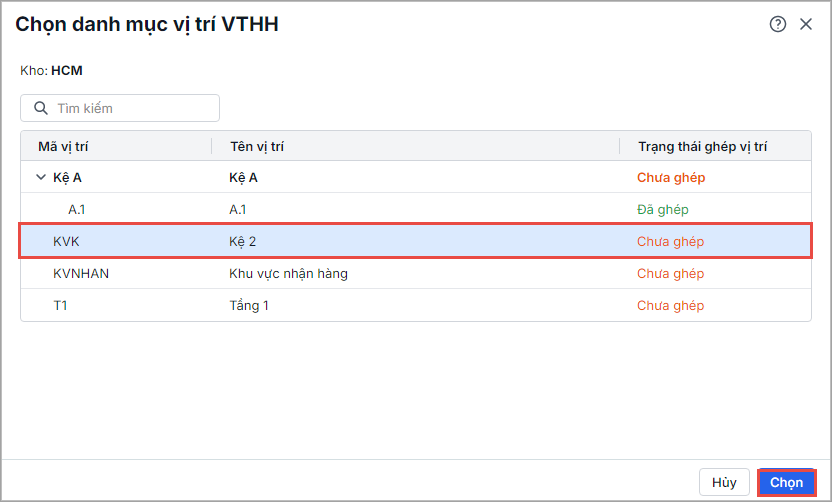
Task: Click the Khu vực nhận hàng cell
Action: click(x=288, y=274)
